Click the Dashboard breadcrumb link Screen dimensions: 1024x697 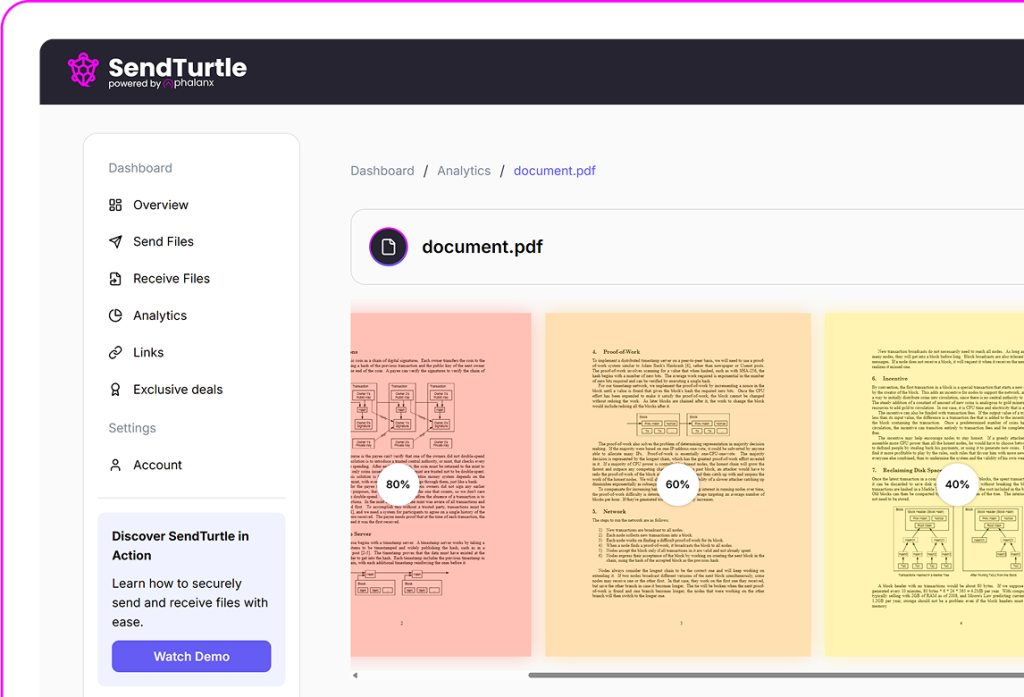tap(382, 171)
